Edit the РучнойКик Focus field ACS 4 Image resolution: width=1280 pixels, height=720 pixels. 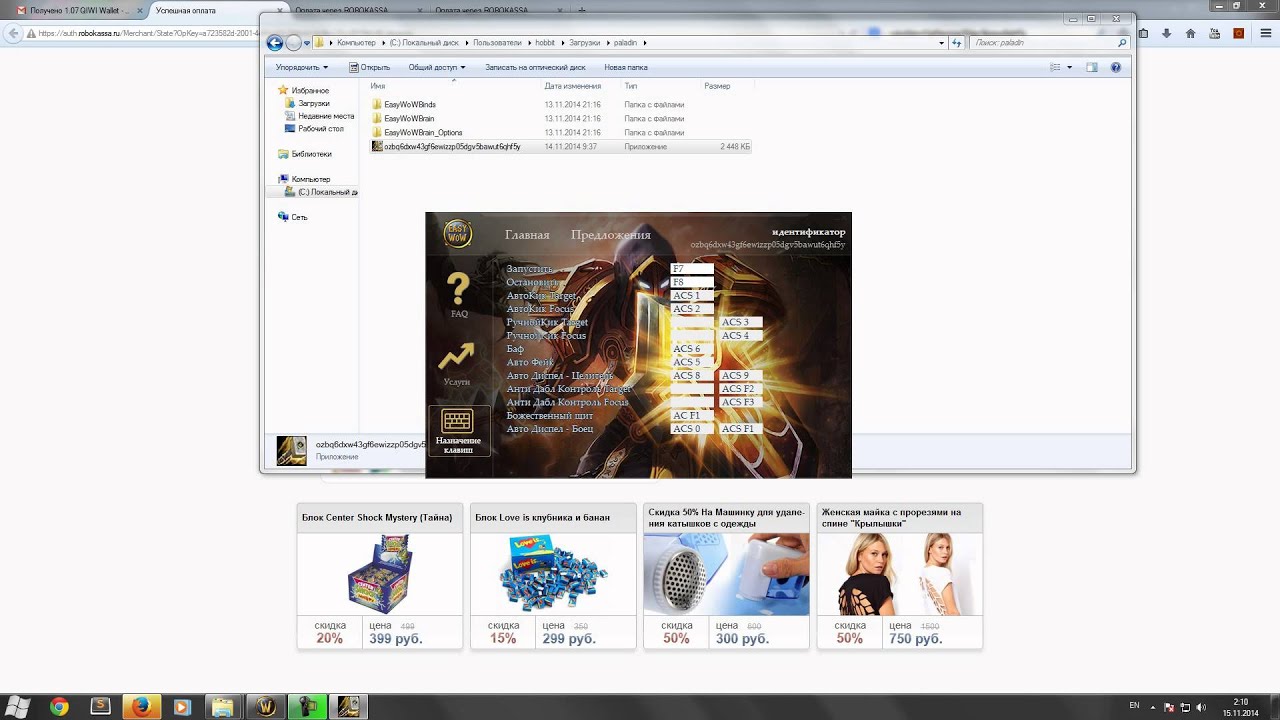point(740,336)
